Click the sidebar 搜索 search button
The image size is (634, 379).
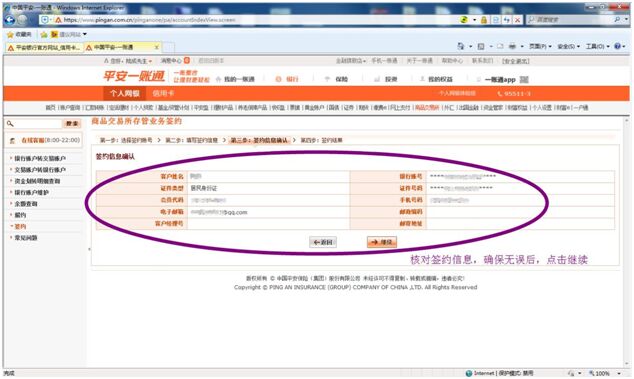coord(72,124)
